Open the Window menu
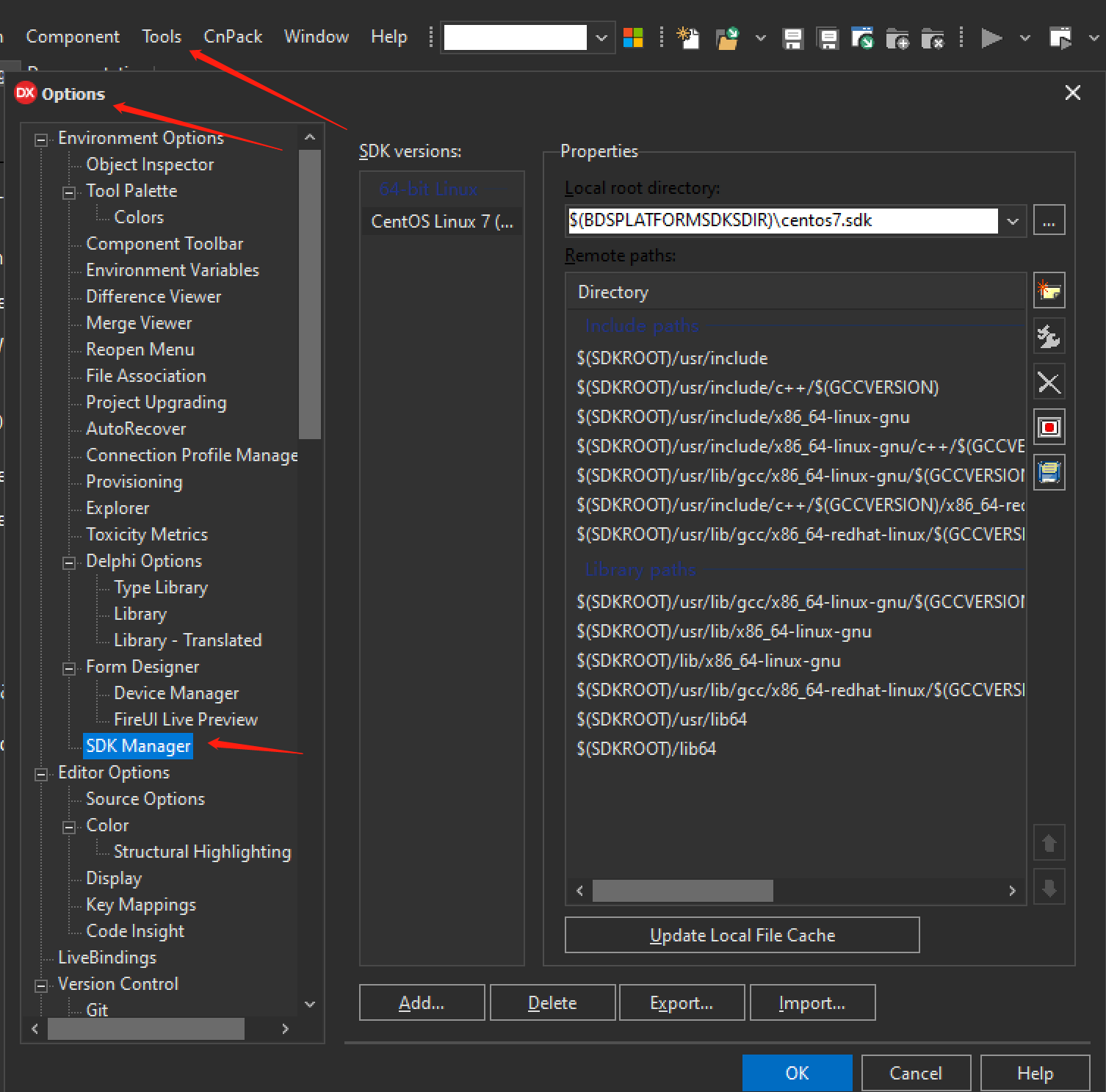This screenshot has width=1106, height=1092. (x=317, y=37)
